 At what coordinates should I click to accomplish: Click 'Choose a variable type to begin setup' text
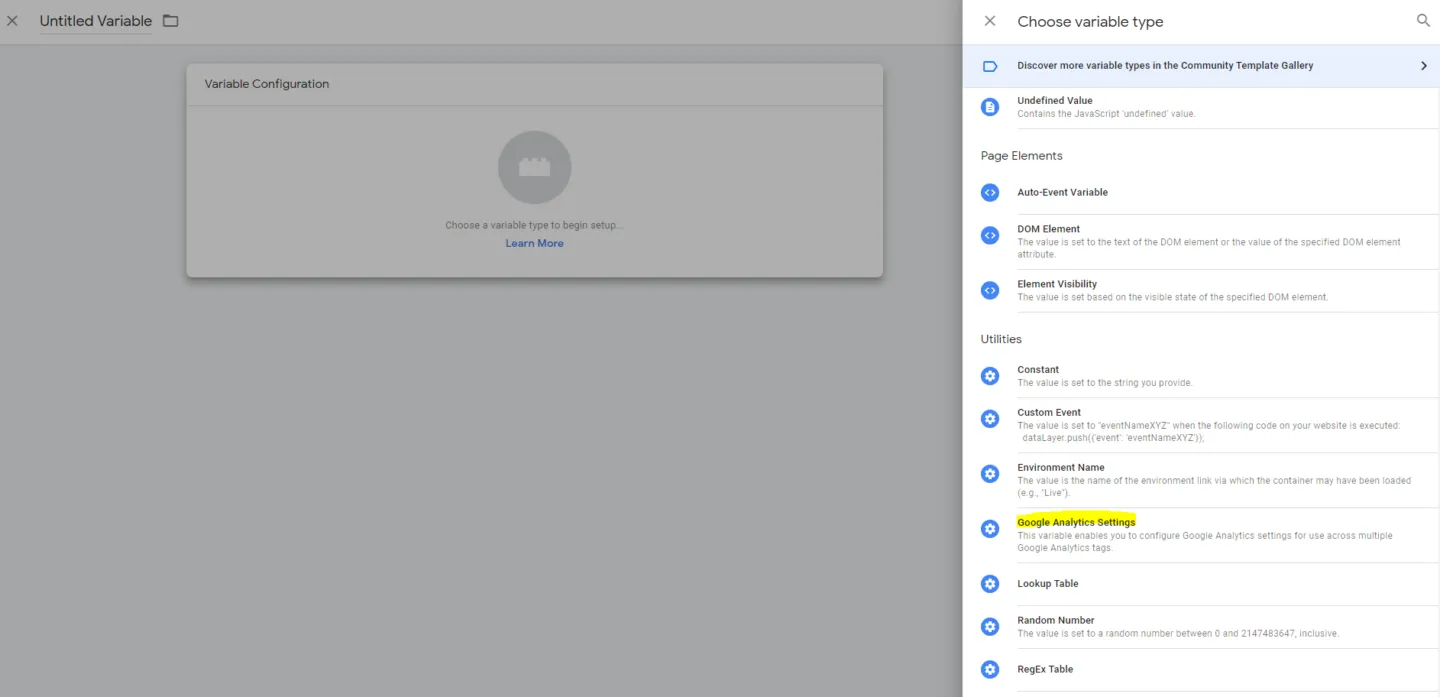click(x=534, y=225)
